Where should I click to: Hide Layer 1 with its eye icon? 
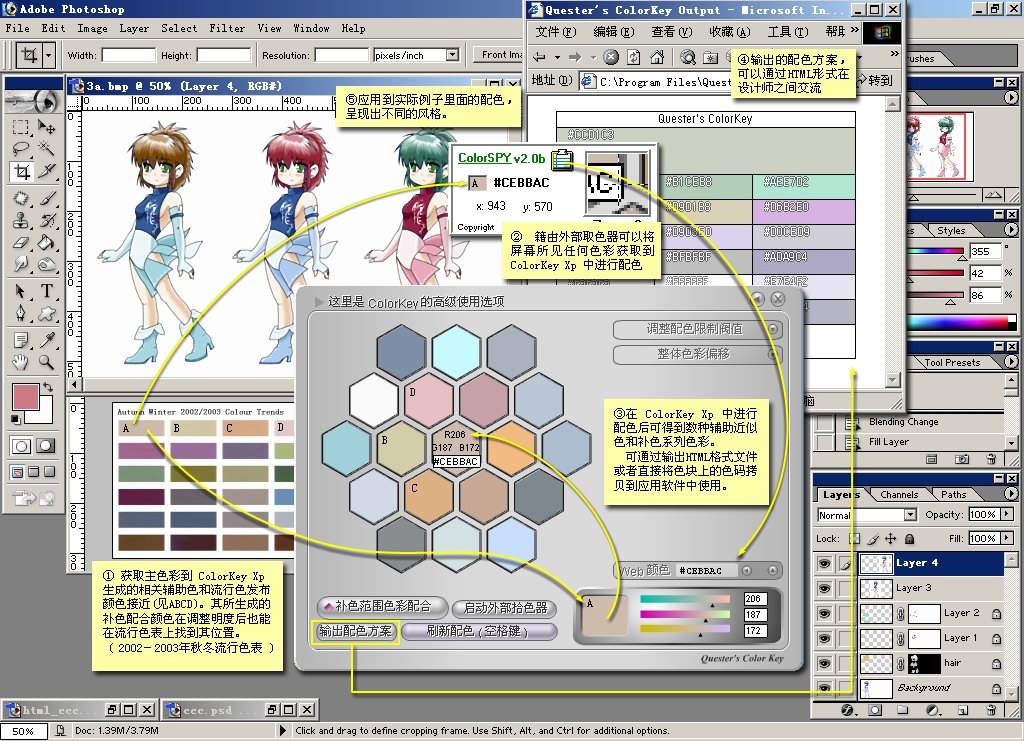click(824, 639)
